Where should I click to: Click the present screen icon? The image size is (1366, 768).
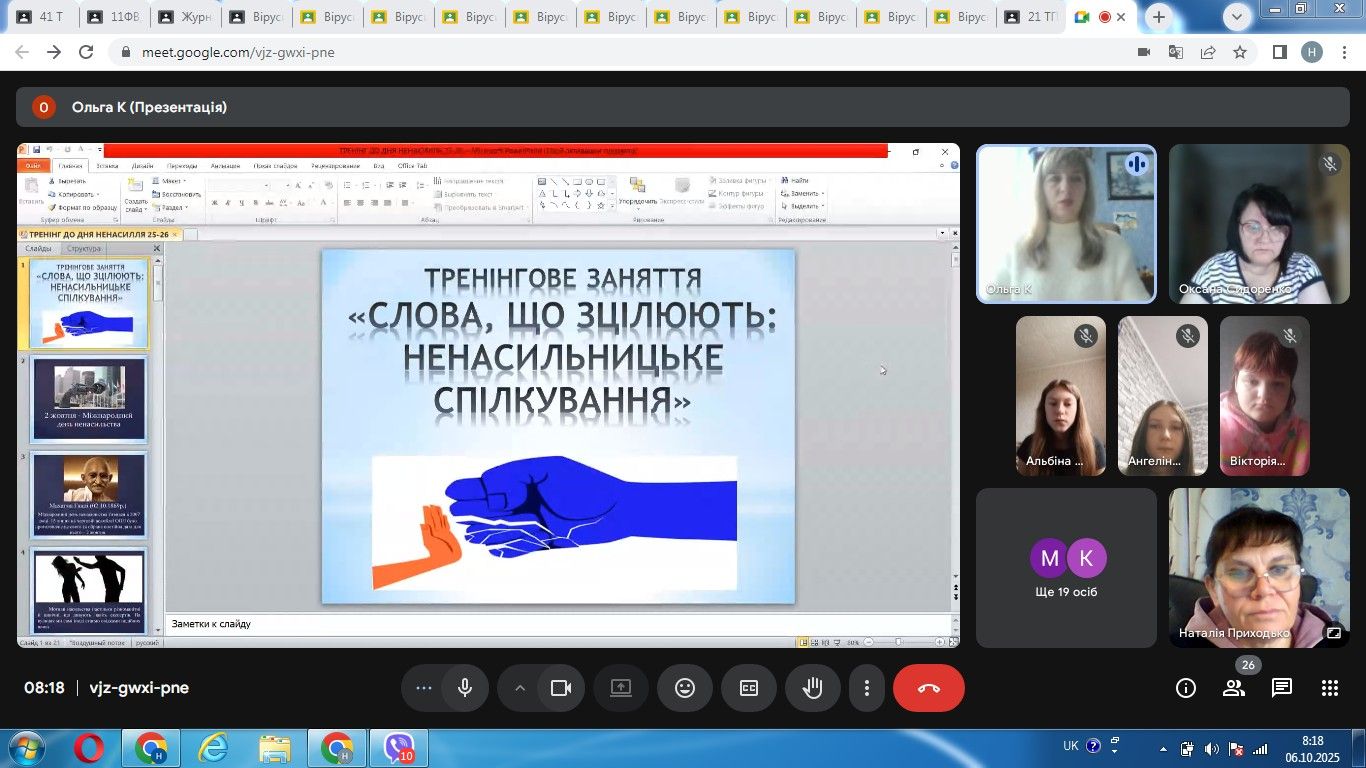point(621,688)
